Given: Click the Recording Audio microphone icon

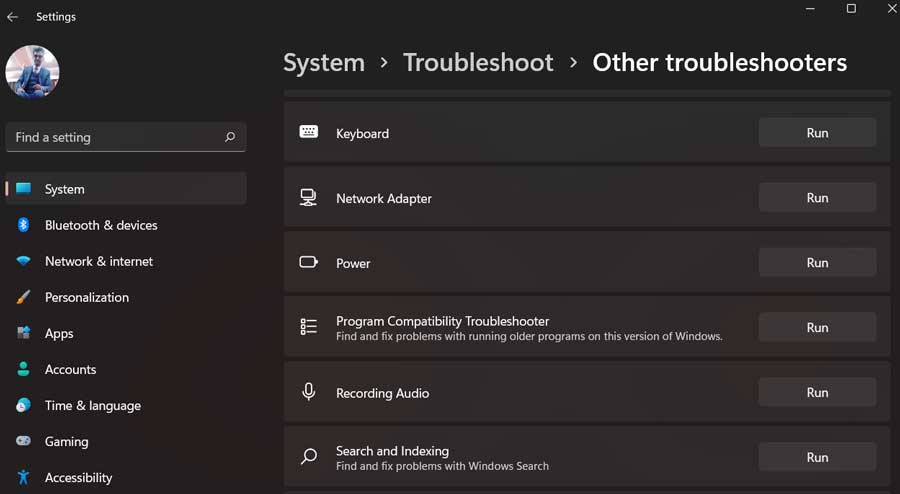Looking at the screenshot, I should (x=309, y=391).
